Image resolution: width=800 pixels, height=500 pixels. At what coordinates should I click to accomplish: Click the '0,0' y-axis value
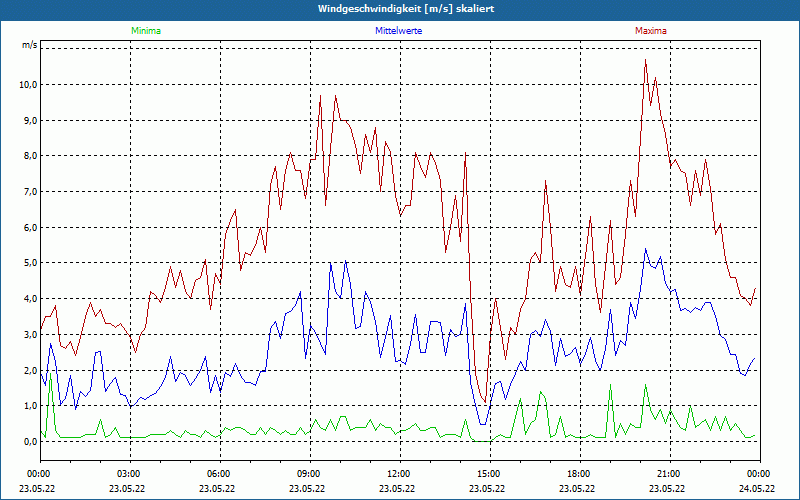pos(31,442)
